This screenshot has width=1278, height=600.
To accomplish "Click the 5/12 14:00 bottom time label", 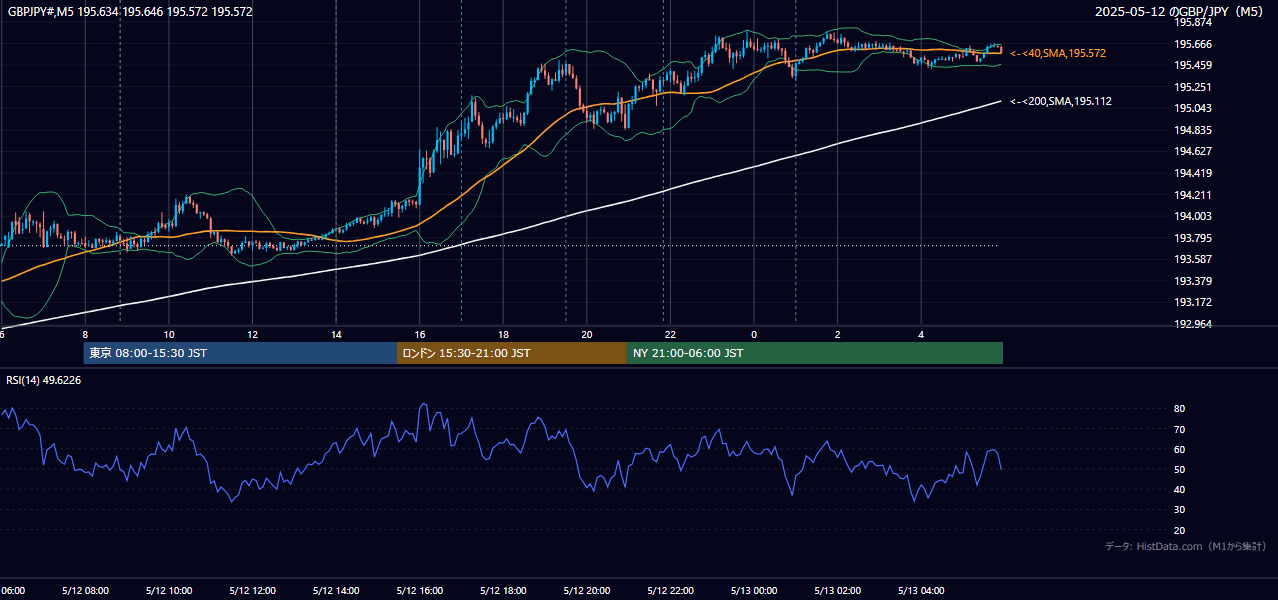I will (336, 591).
